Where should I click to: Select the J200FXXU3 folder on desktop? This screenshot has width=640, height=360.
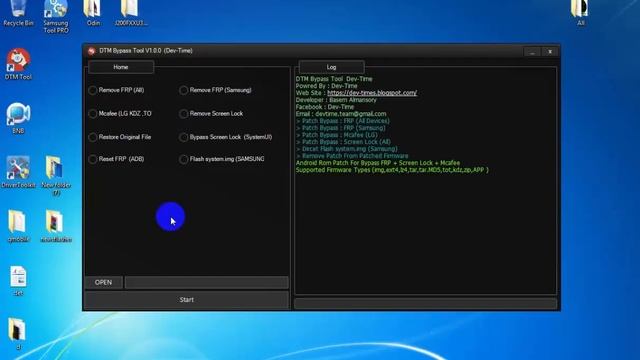[x=131, y=13]
